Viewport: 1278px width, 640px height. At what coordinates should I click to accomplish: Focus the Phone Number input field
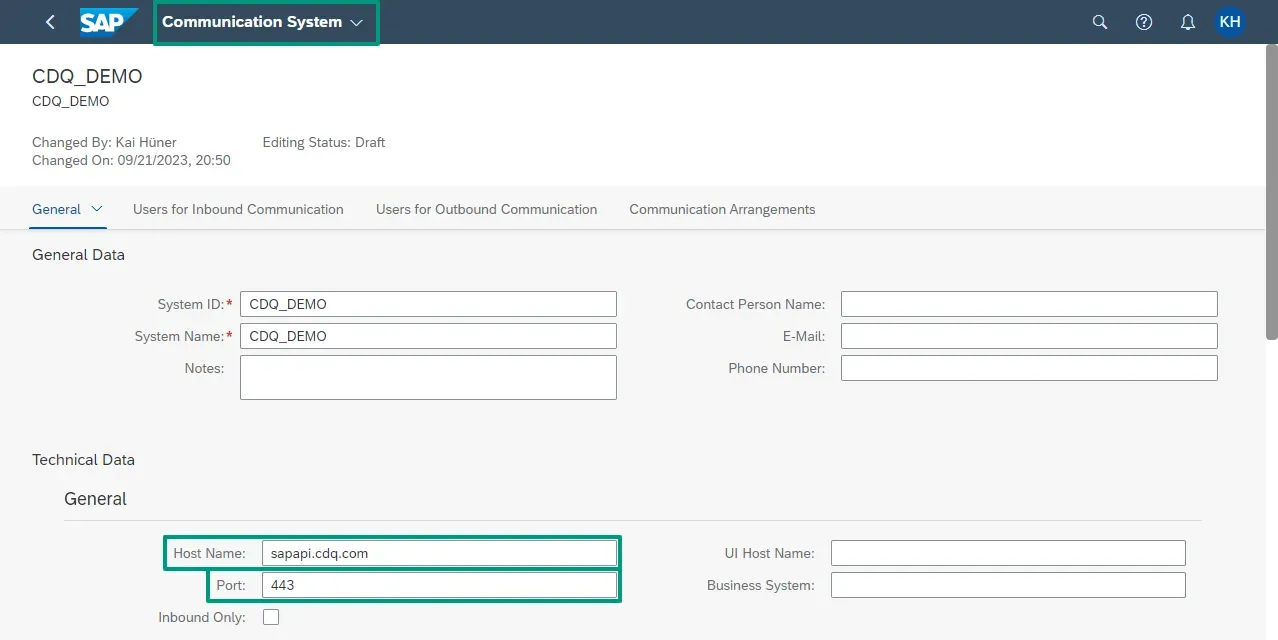pos(1029,368)
